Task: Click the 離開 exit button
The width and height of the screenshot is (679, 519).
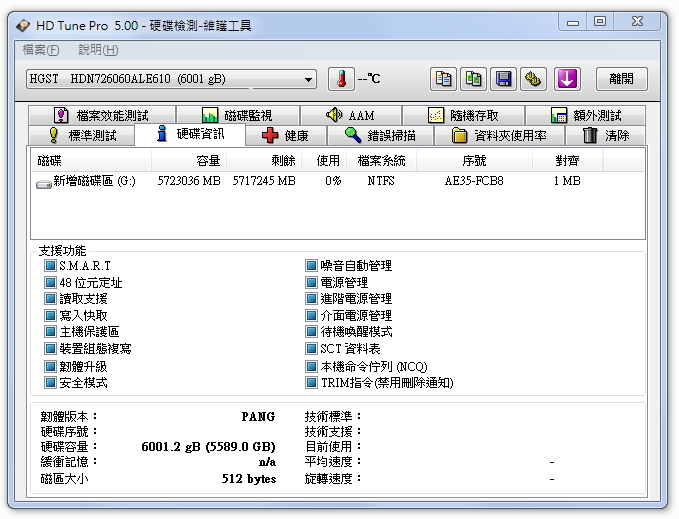Action: point(622,79)
